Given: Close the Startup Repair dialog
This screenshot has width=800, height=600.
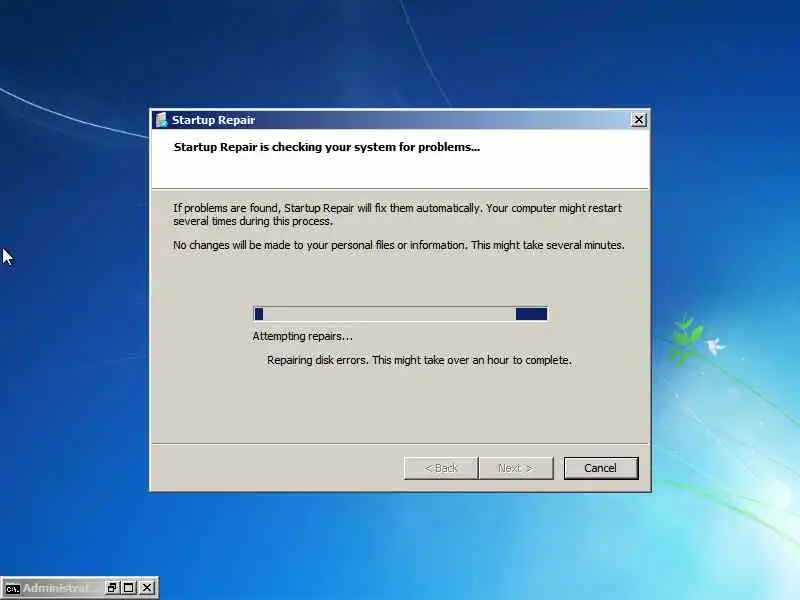Looking at the screenshot, I should tap(638, 120).
